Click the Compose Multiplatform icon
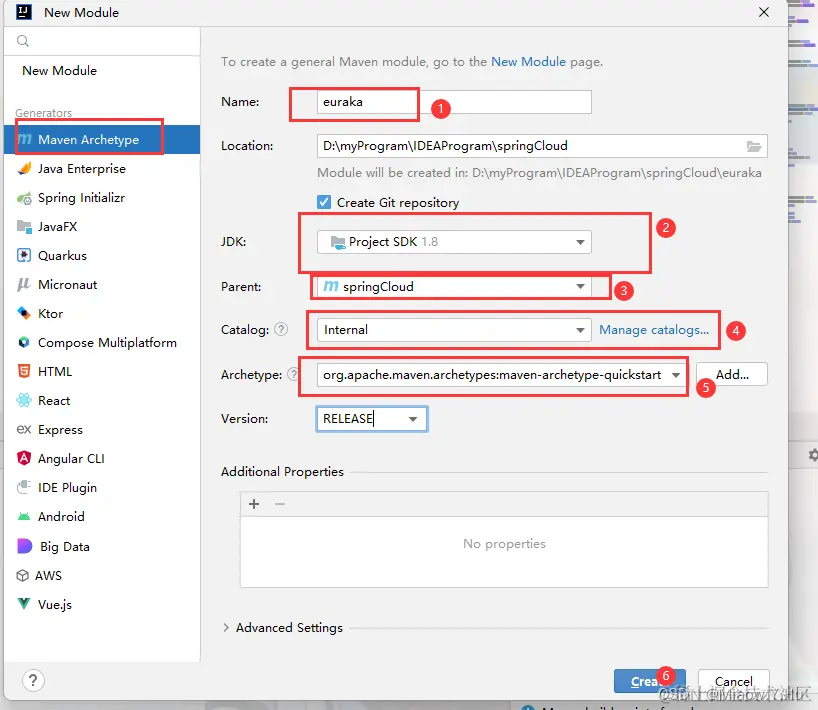Image resolution: width=818 pixels, height=710 pixels. point(24,342)
